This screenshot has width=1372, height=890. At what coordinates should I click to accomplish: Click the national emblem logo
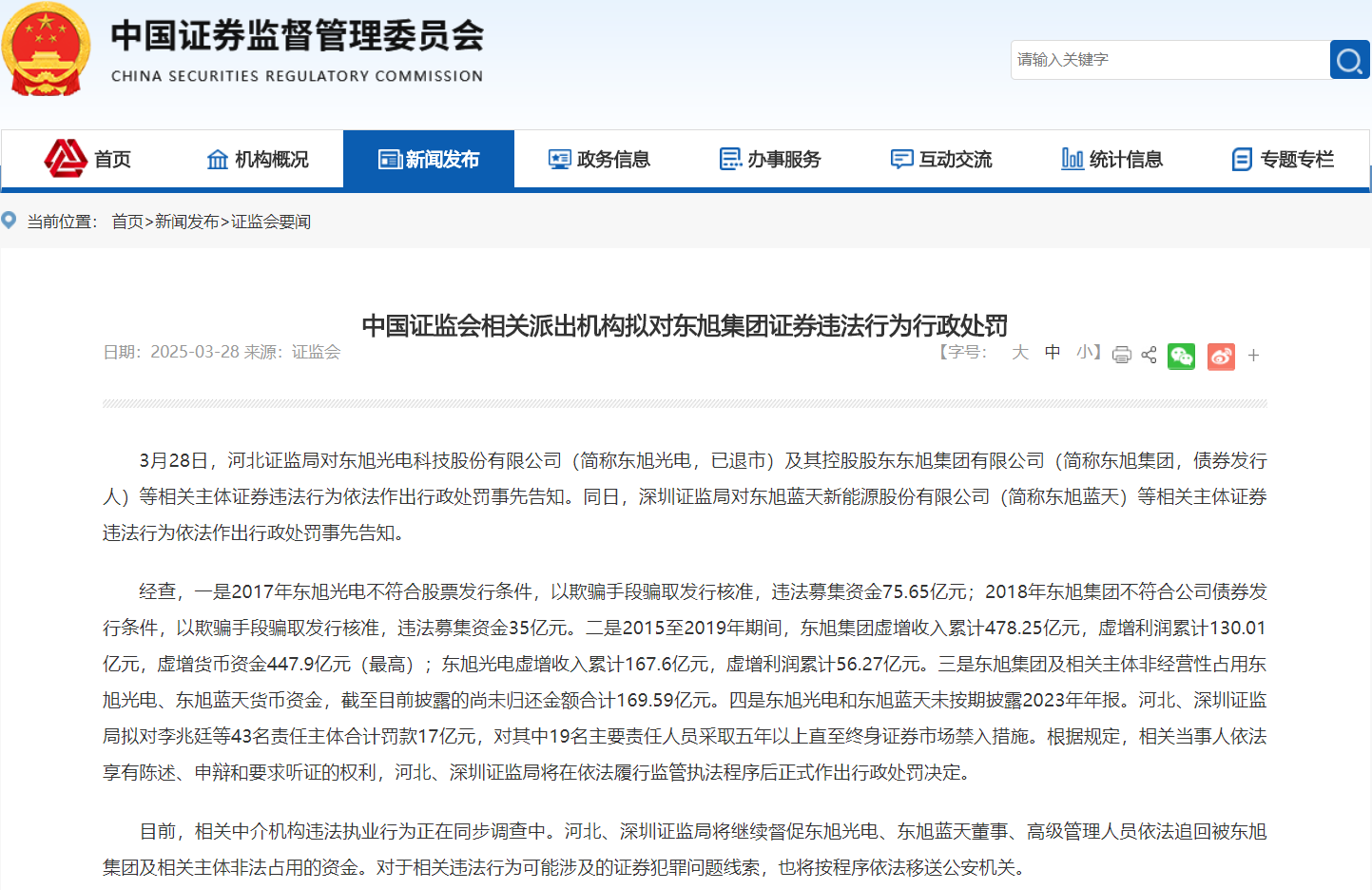coord(46,48)
